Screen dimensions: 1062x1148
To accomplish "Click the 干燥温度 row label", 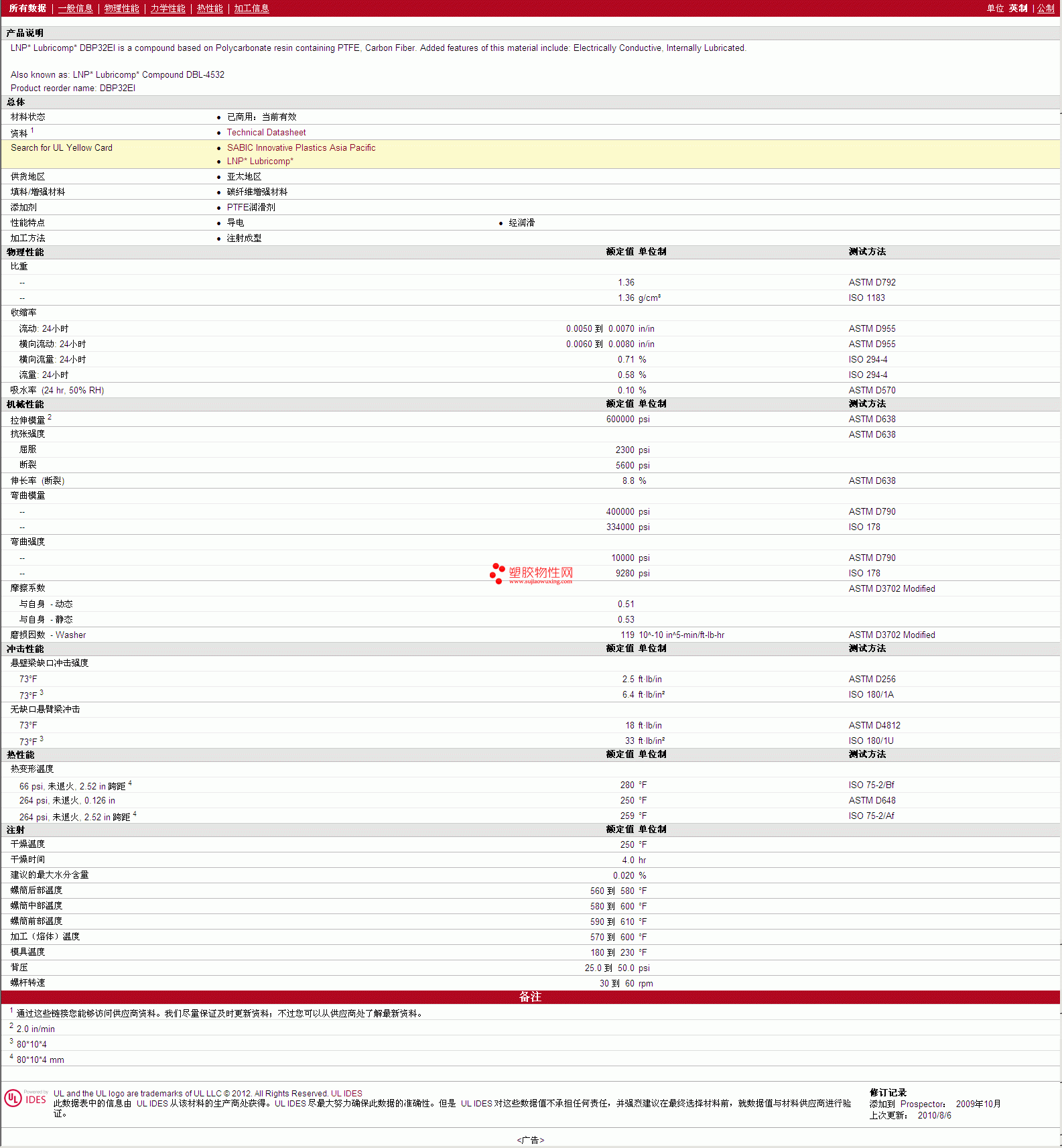I will click(27, 844).
